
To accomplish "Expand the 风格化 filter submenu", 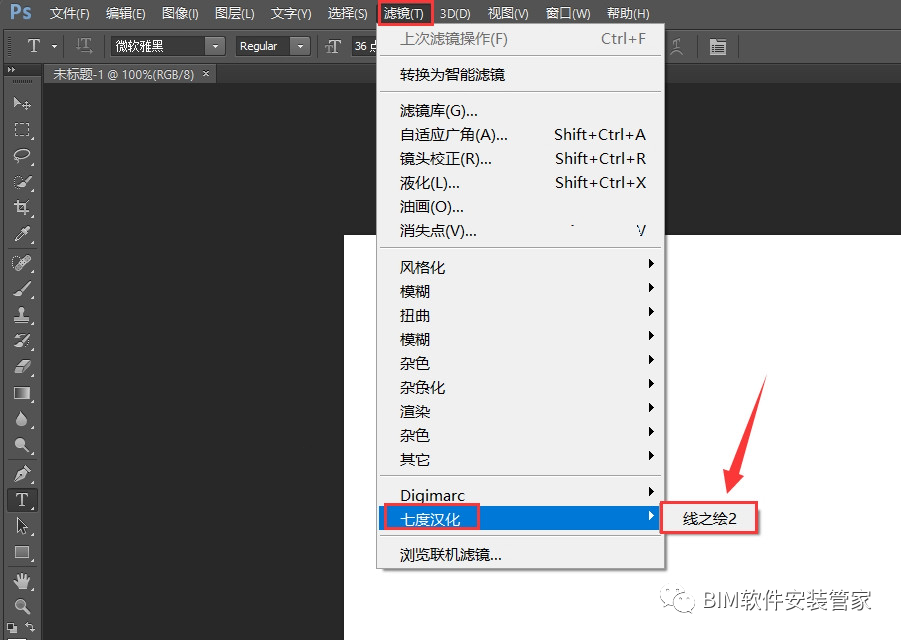I will tap(520, 267).
